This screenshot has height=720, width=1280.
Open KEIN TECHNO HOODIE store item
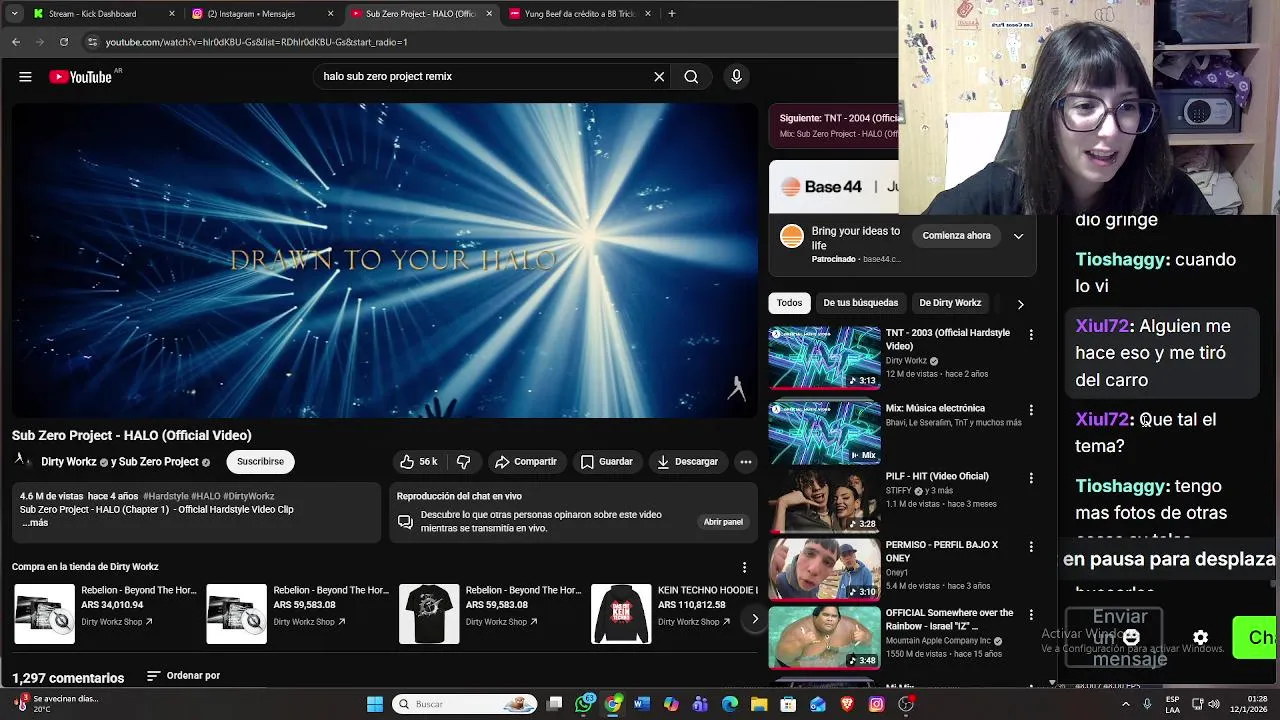[675, 613]
